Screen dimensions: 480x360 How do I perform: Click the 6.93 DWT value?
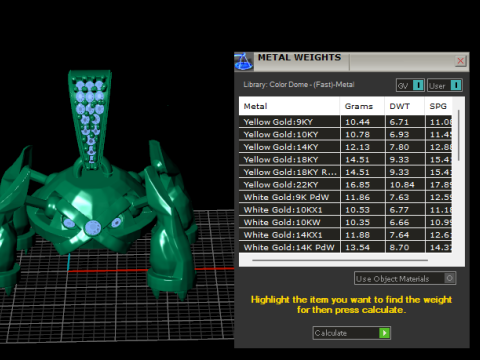(x=399, y=135)
